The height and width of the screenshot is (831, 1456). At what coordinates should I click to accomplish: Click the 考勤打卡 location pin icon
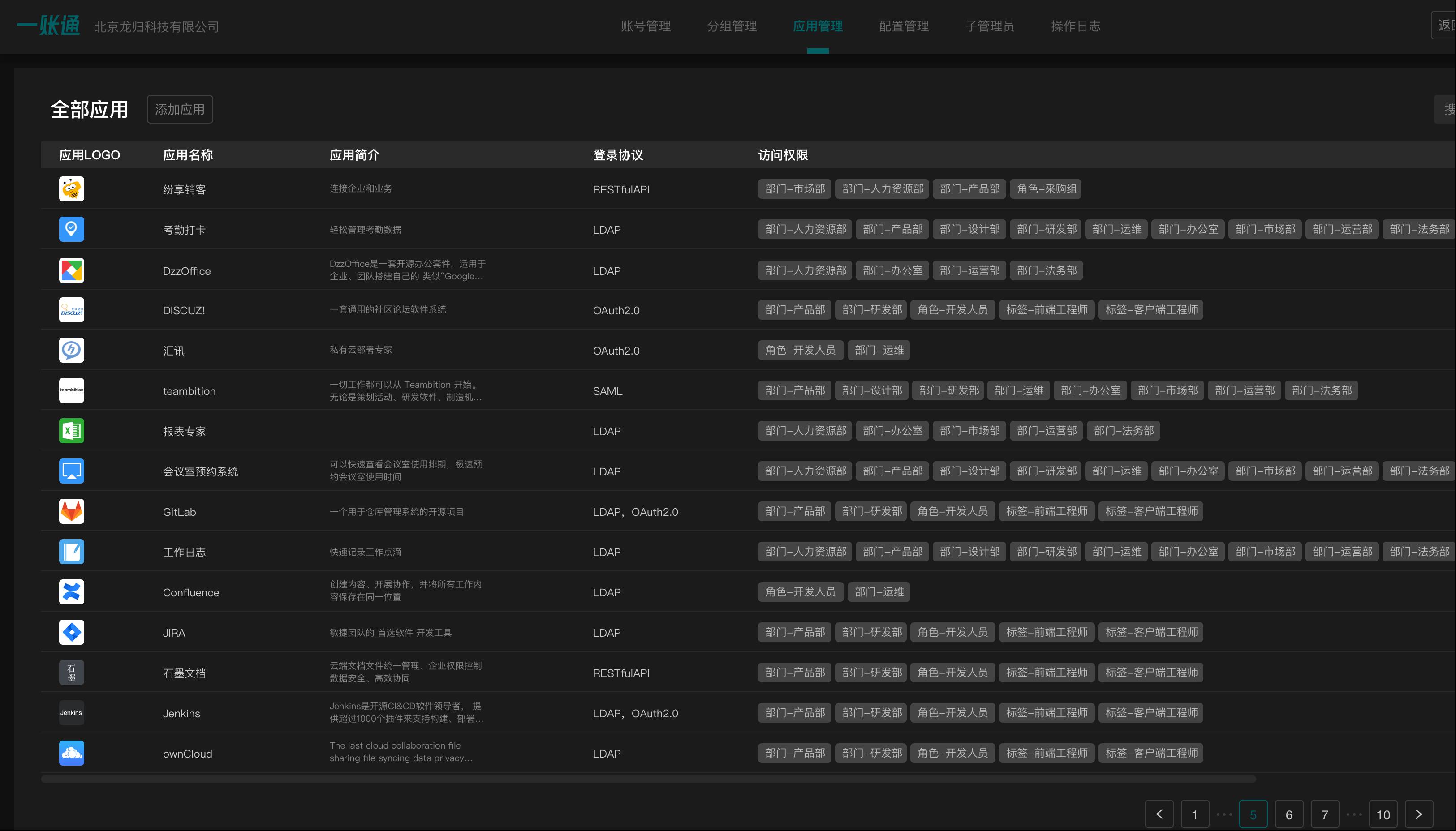click(71, 229)
